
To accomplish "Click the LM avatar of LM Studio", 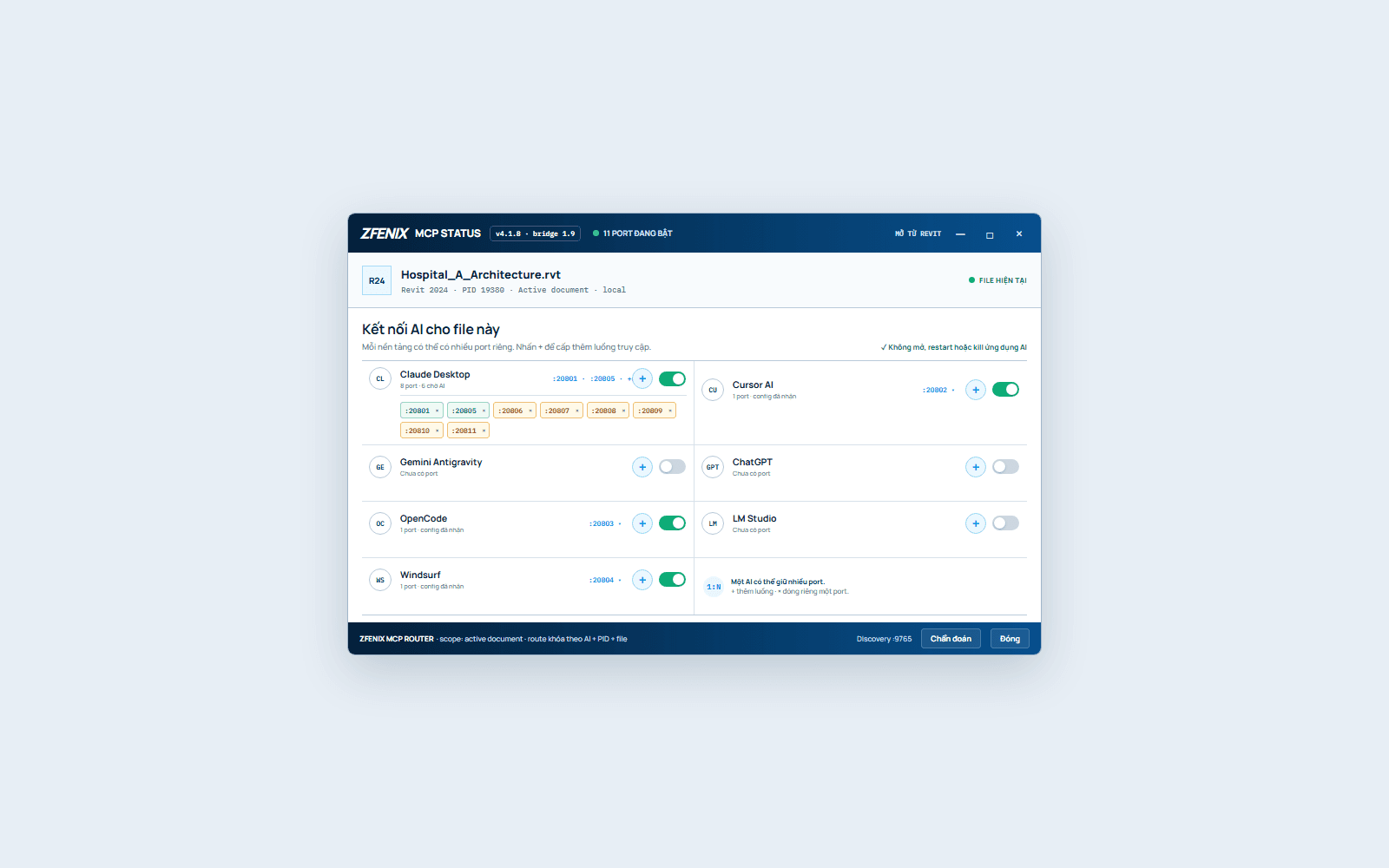I will click(x=713, y=523).
